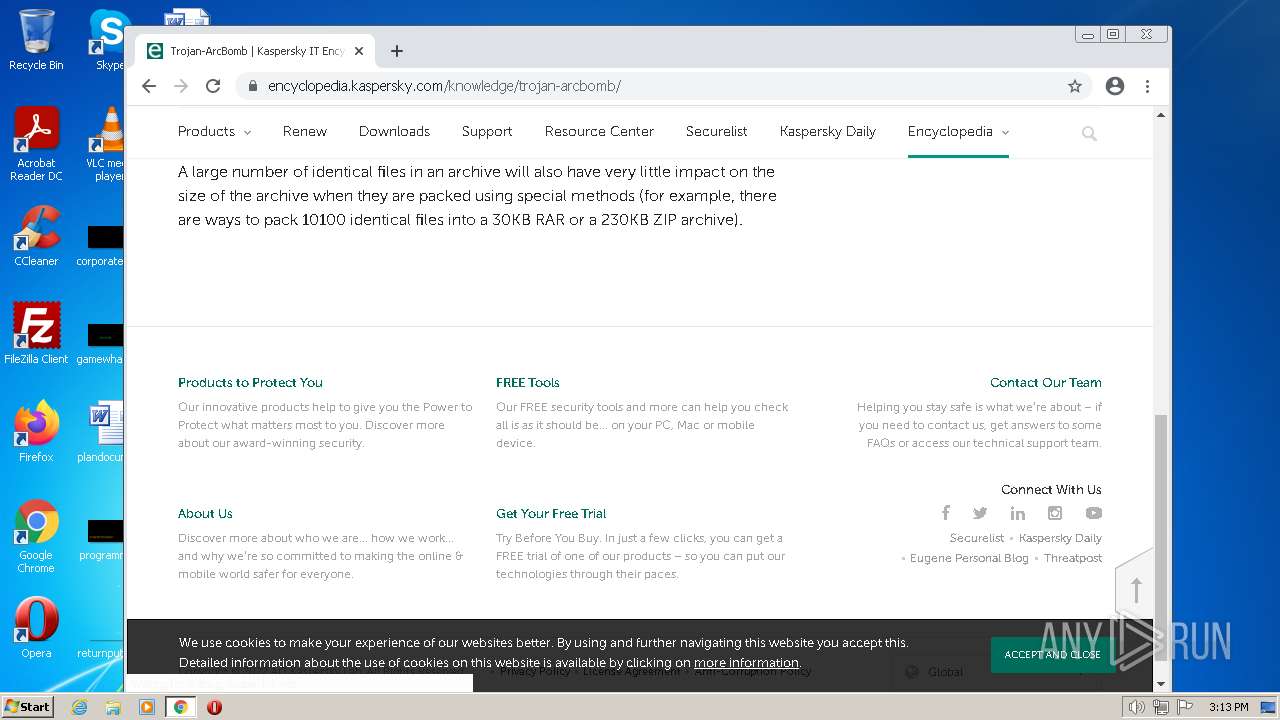This screenshot has height=720, width=1280.
Task: Open 'Get Your Free Trial' link
Action: [x=551, y=514]
